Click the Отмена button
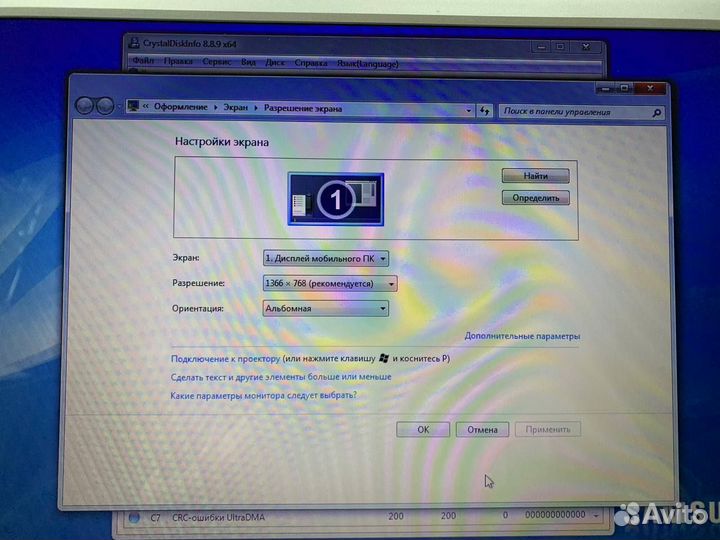Viewport: 720px width, 540px height. click(x=482, y=430)
